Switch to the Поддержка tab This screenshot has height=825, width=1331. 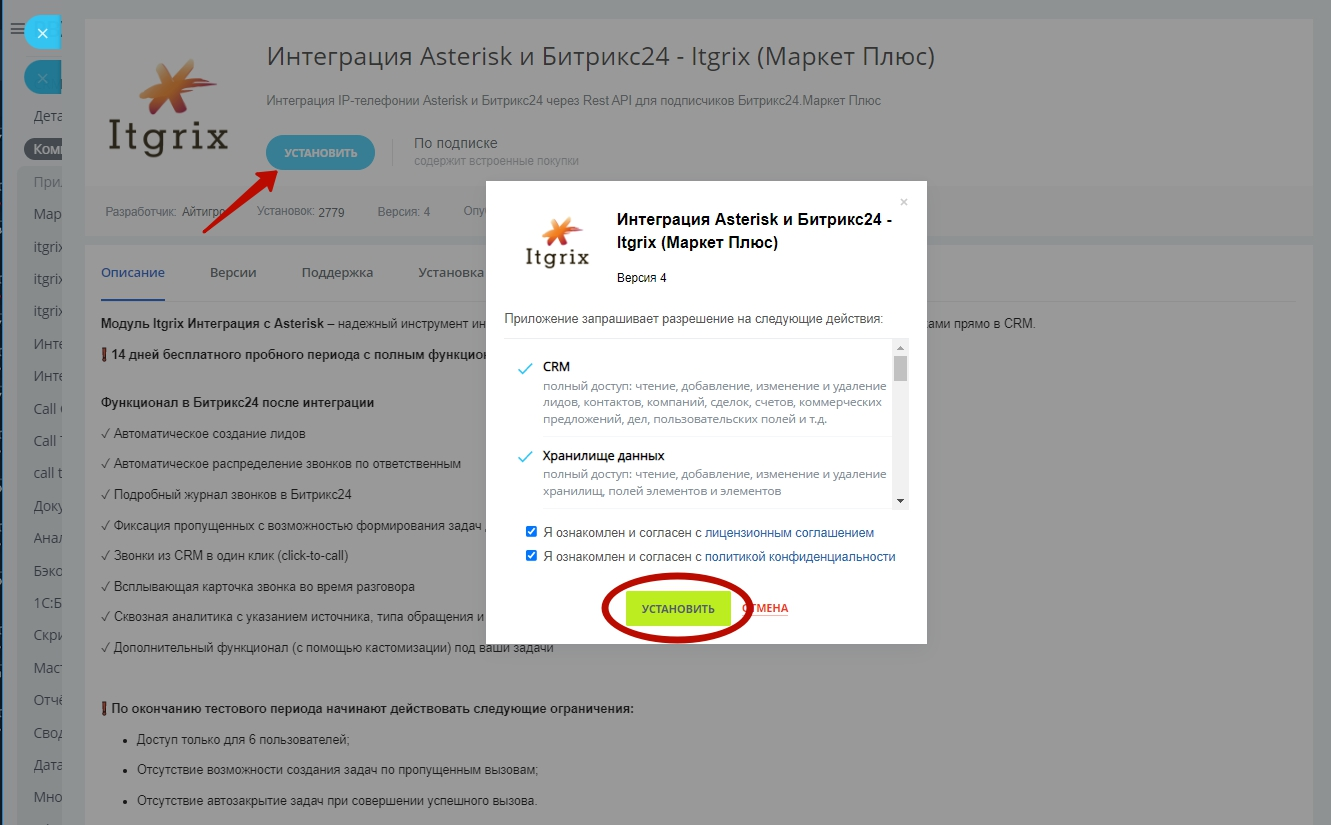[337, 272]
